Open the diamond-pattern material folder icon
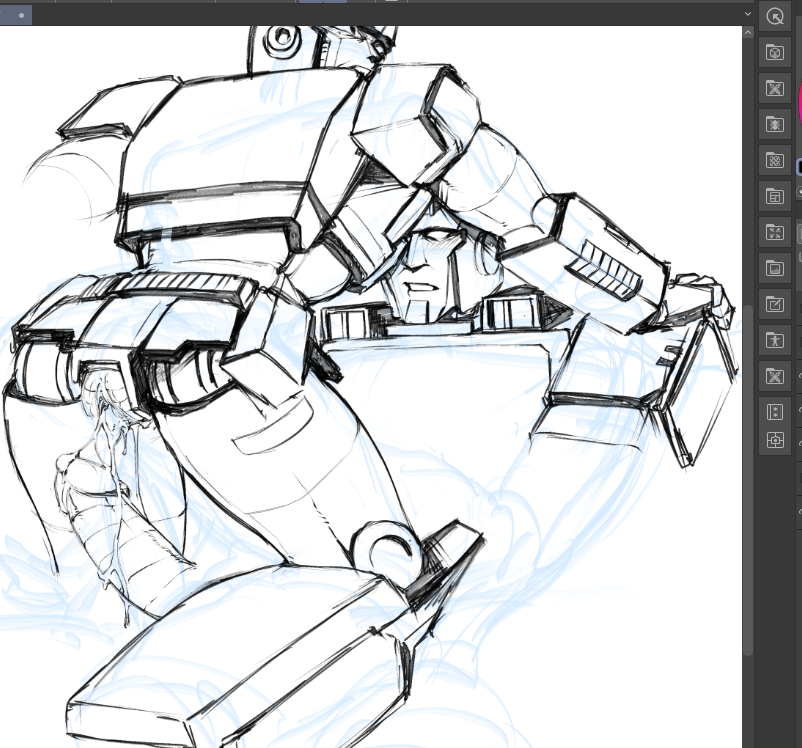802x748 pixels. tap(775, 124)
